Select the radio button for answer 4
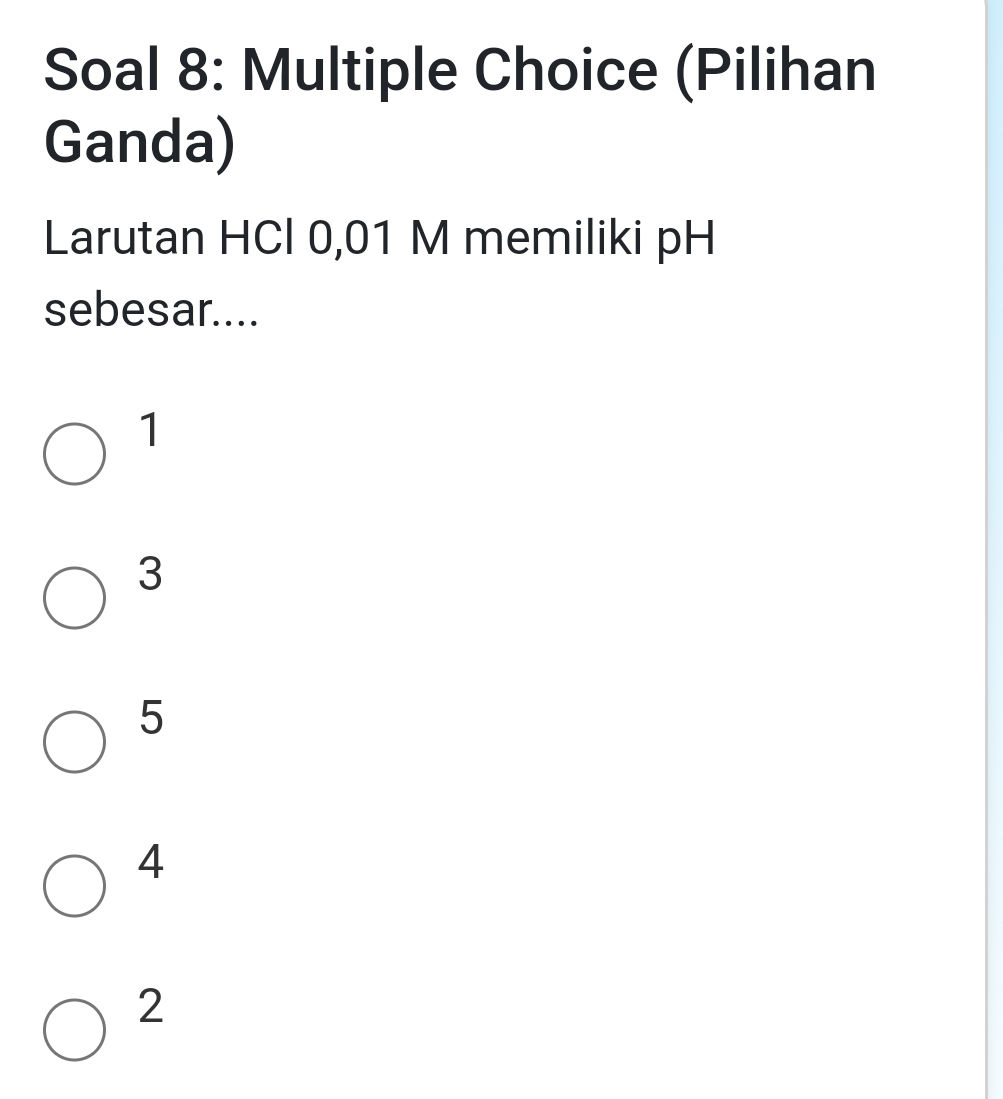The height and width of the screenshot is (1099, 1003). click(x=74, y=887)
